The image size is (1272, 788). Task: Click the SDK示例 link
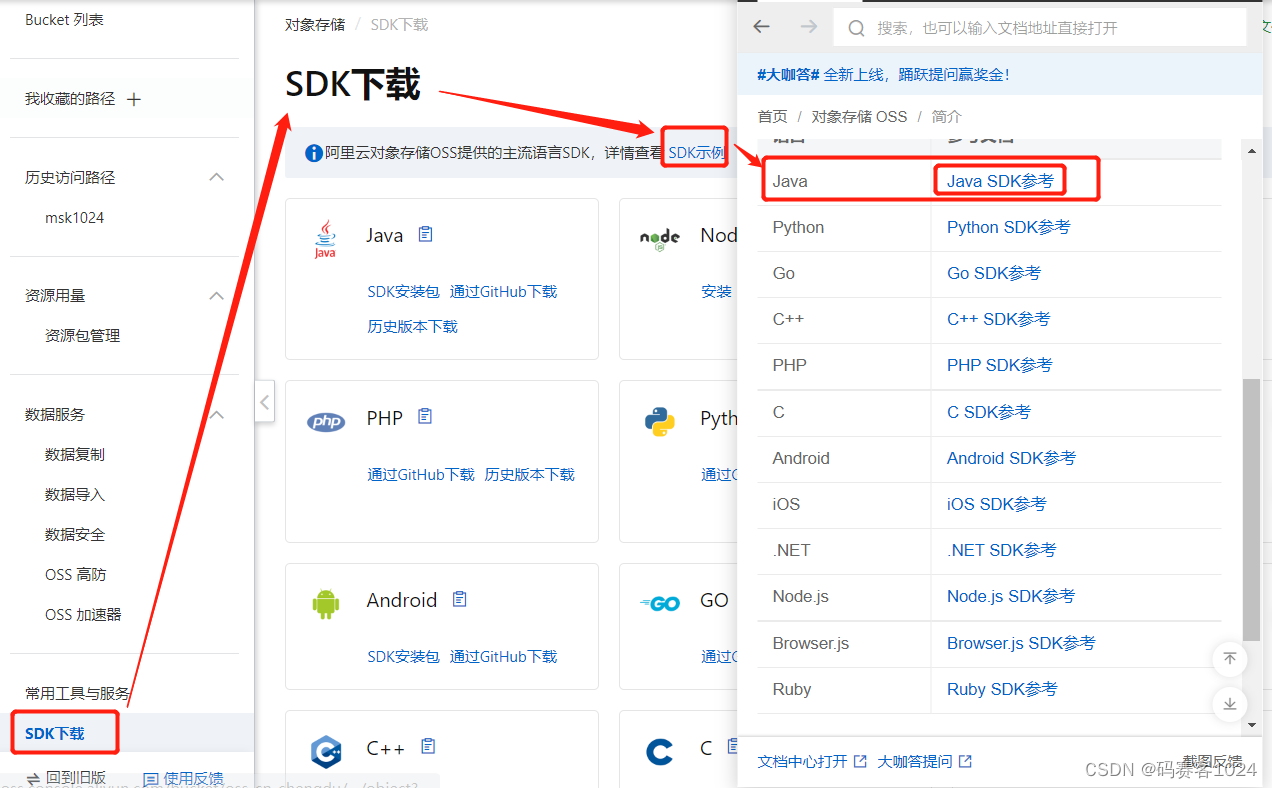coord(696,152)
